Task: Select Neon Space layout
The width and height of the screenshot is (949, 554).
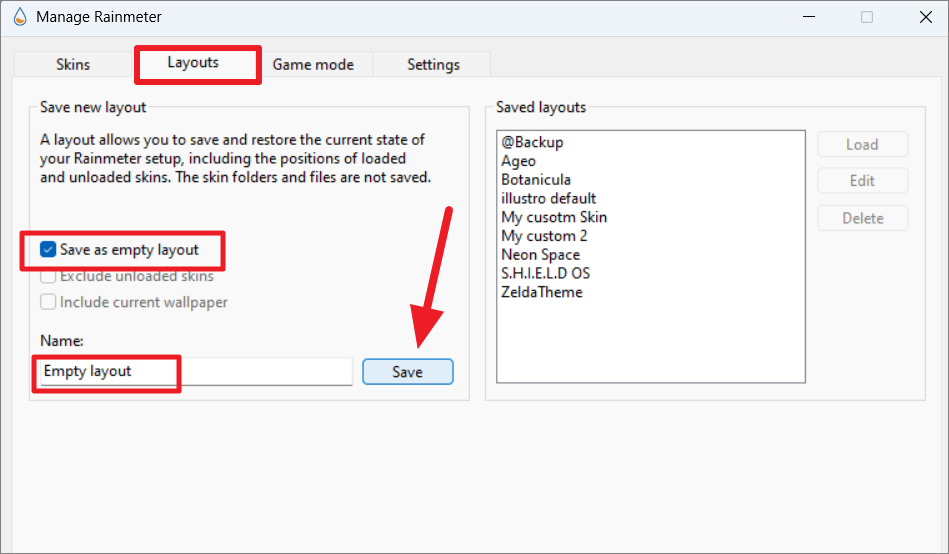Action: 540,255
